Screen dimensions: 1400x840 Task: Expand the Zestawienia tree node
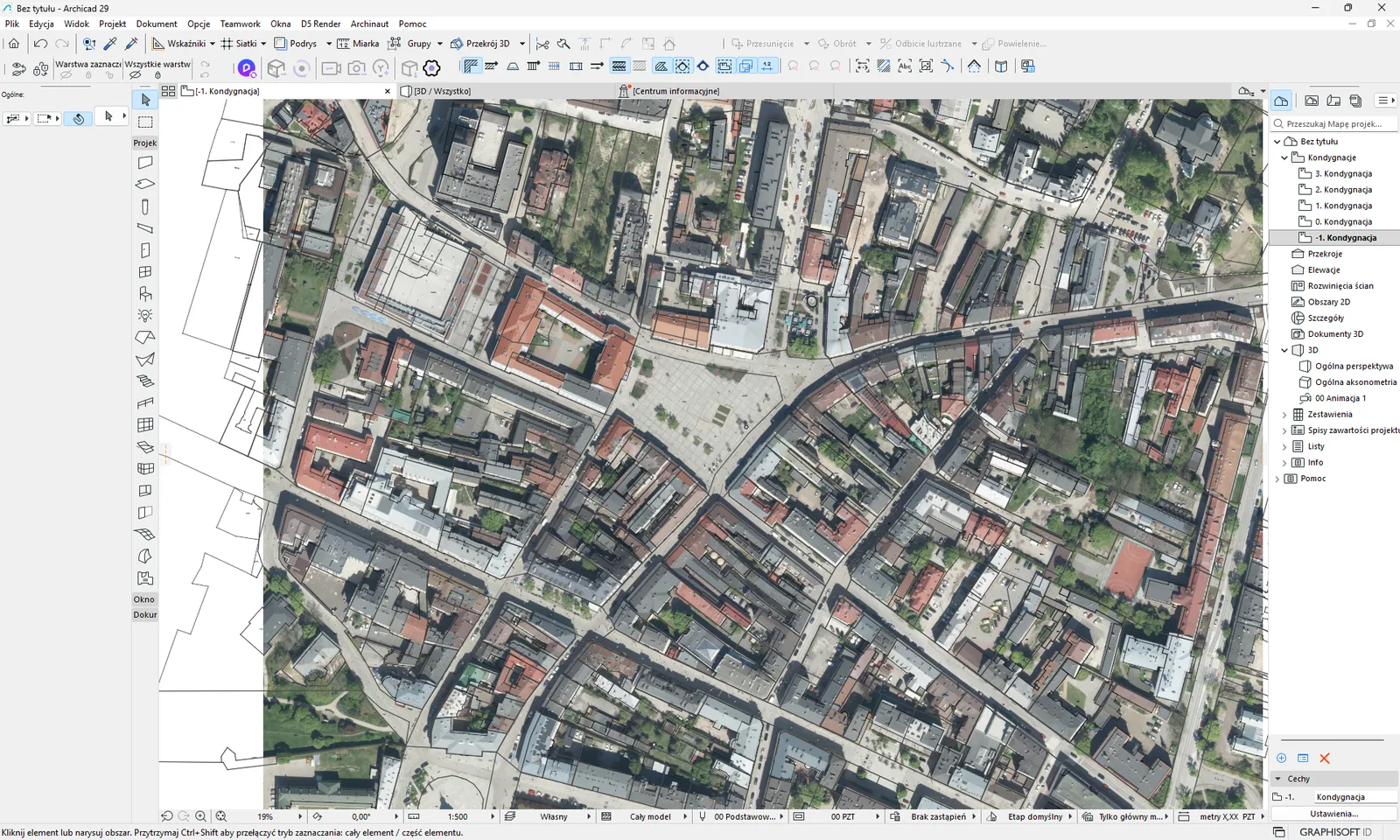[x=1284, y=415]
